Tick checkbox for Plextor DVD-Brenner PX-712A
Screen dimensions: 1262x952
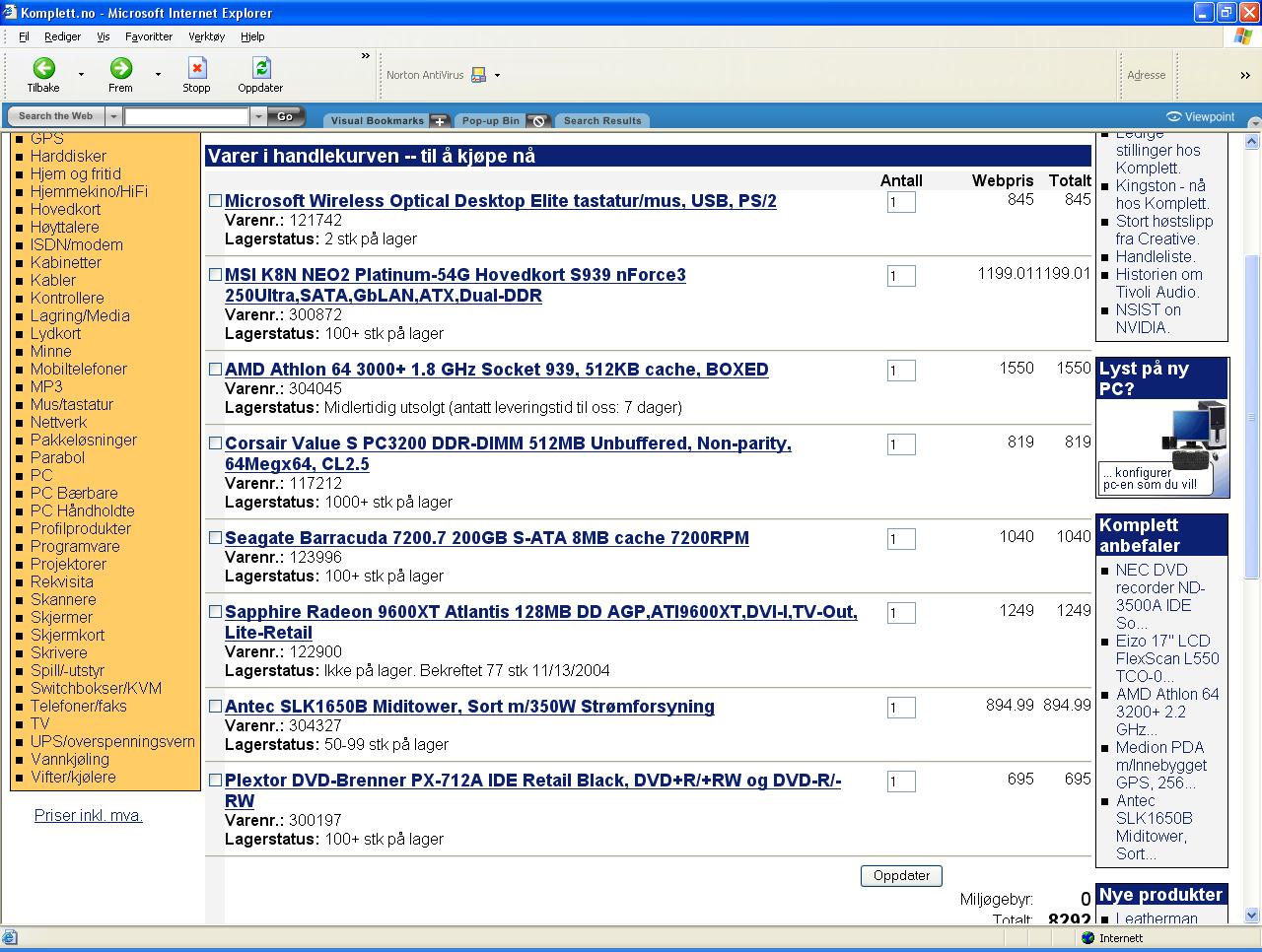coord(215,780)
